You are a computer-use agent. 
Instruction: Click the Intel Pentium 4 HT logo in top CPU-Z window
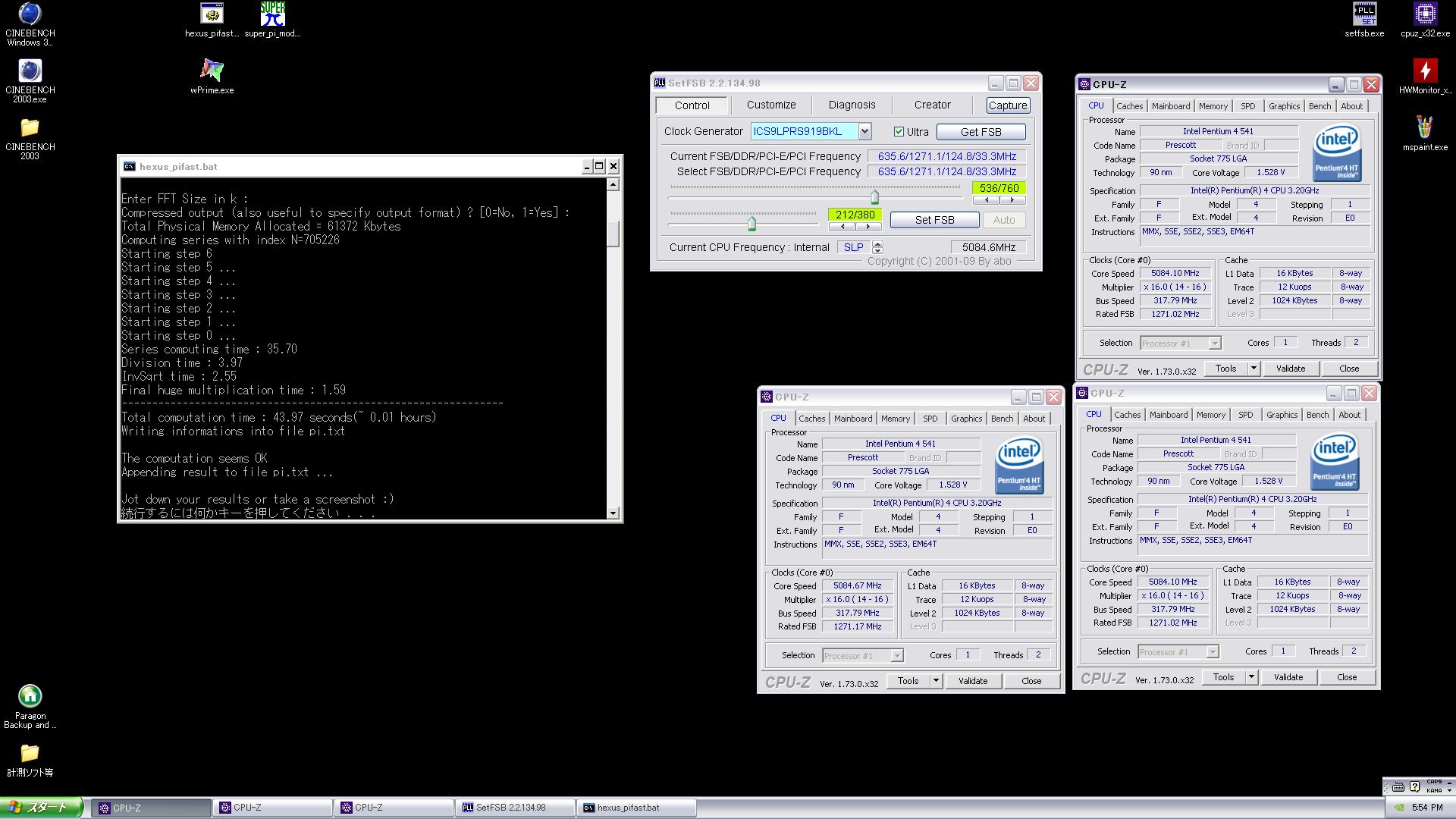pos(1337,154)
